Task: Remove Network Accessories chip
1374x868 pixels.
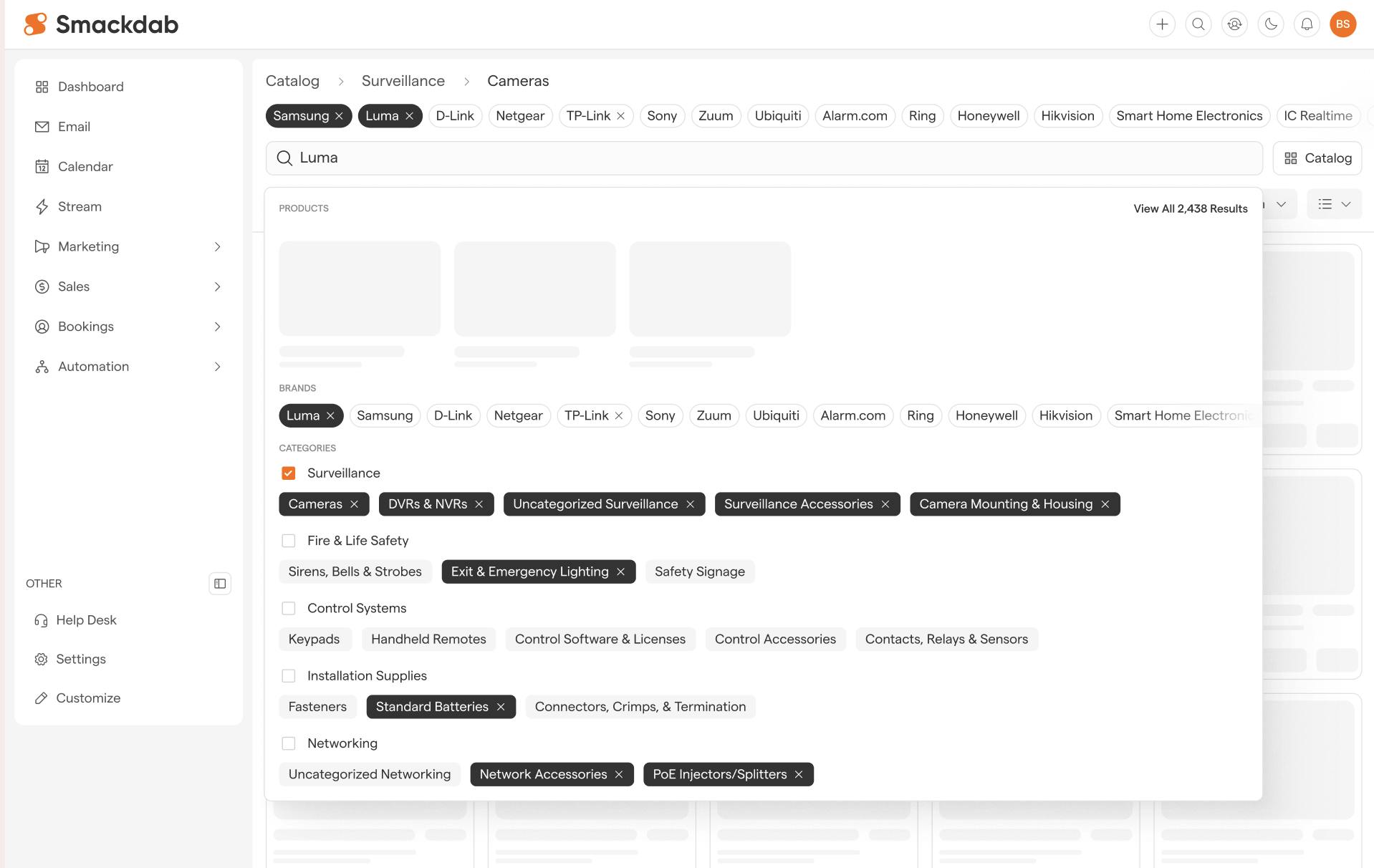Action: pyautogui.click(x=619, y=775)
